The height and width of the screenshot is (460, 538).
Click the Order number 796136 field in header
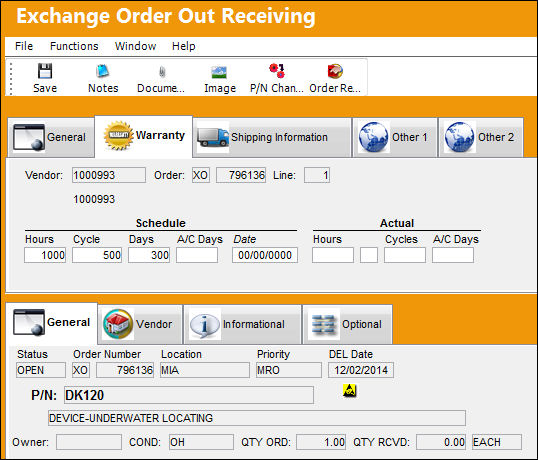pyautogui.click(x=241, y=175)
